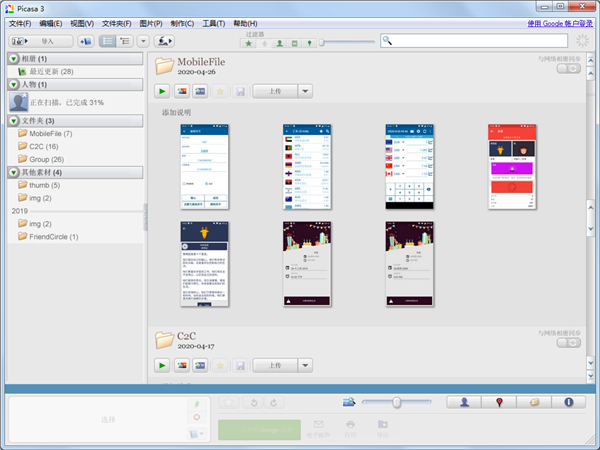Select FriendCircle folder in the sidebar
The width and height of the screenshot is (600, 450).
point(54,236)
